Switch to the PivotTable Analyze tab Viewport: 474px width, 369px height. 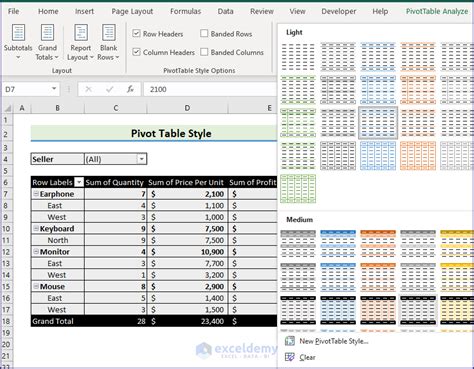pos(437,11)
